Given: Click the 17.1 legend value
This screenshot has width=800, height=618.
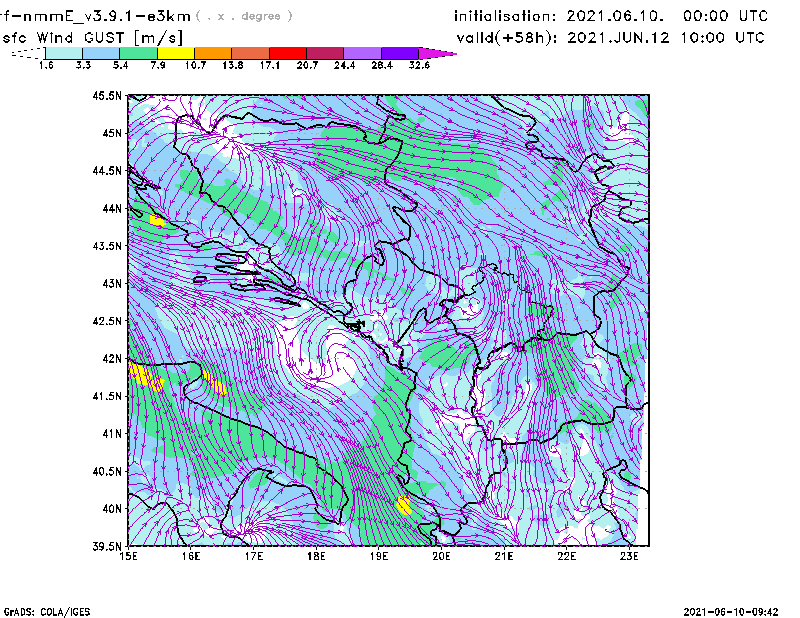Looking at the screenshot, I should (270, 65).
